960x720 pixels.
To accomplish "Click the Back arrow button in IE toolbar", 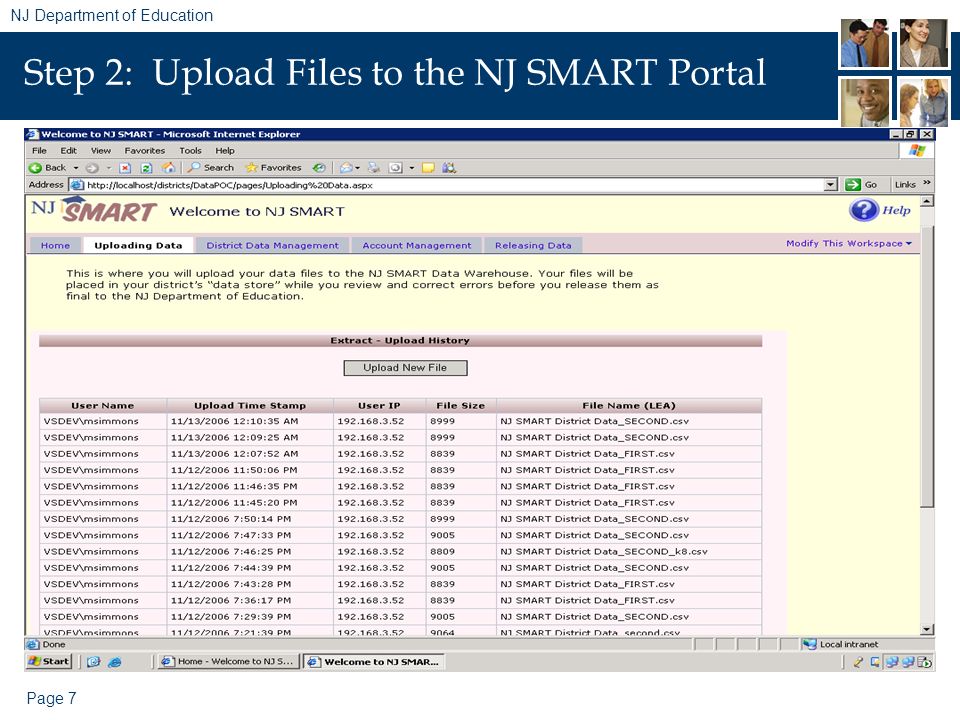I will point(47,168).
